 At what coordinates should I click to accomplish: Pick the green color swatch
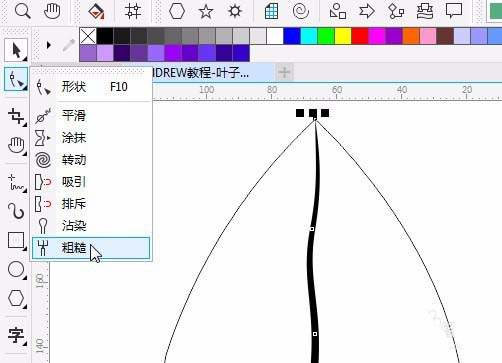tap(326, 36)
